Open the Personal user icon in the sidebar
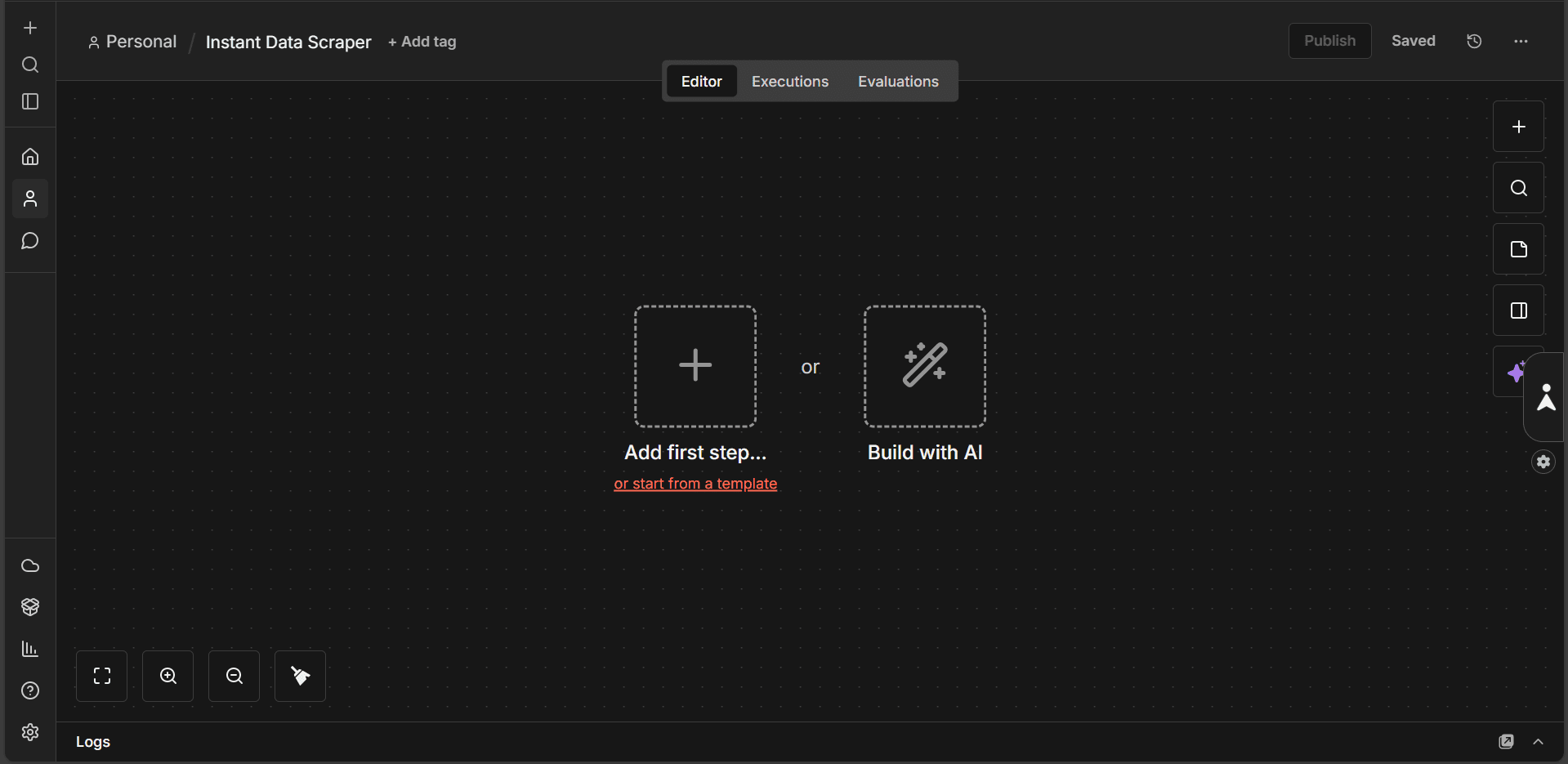This screenshot has width=1568, height=764. point(30,199)
